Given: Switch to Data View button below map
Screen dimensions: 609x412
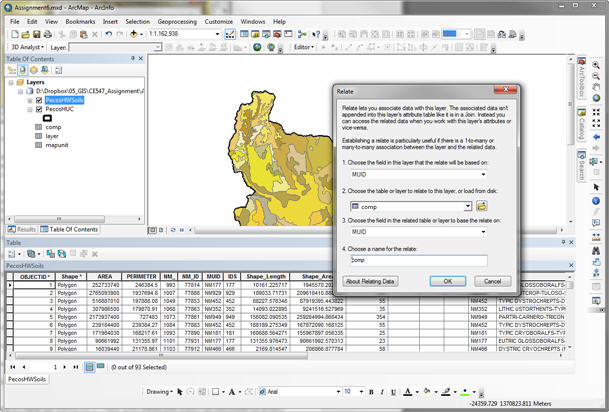Looking at the screenshot, I should 153,230.
